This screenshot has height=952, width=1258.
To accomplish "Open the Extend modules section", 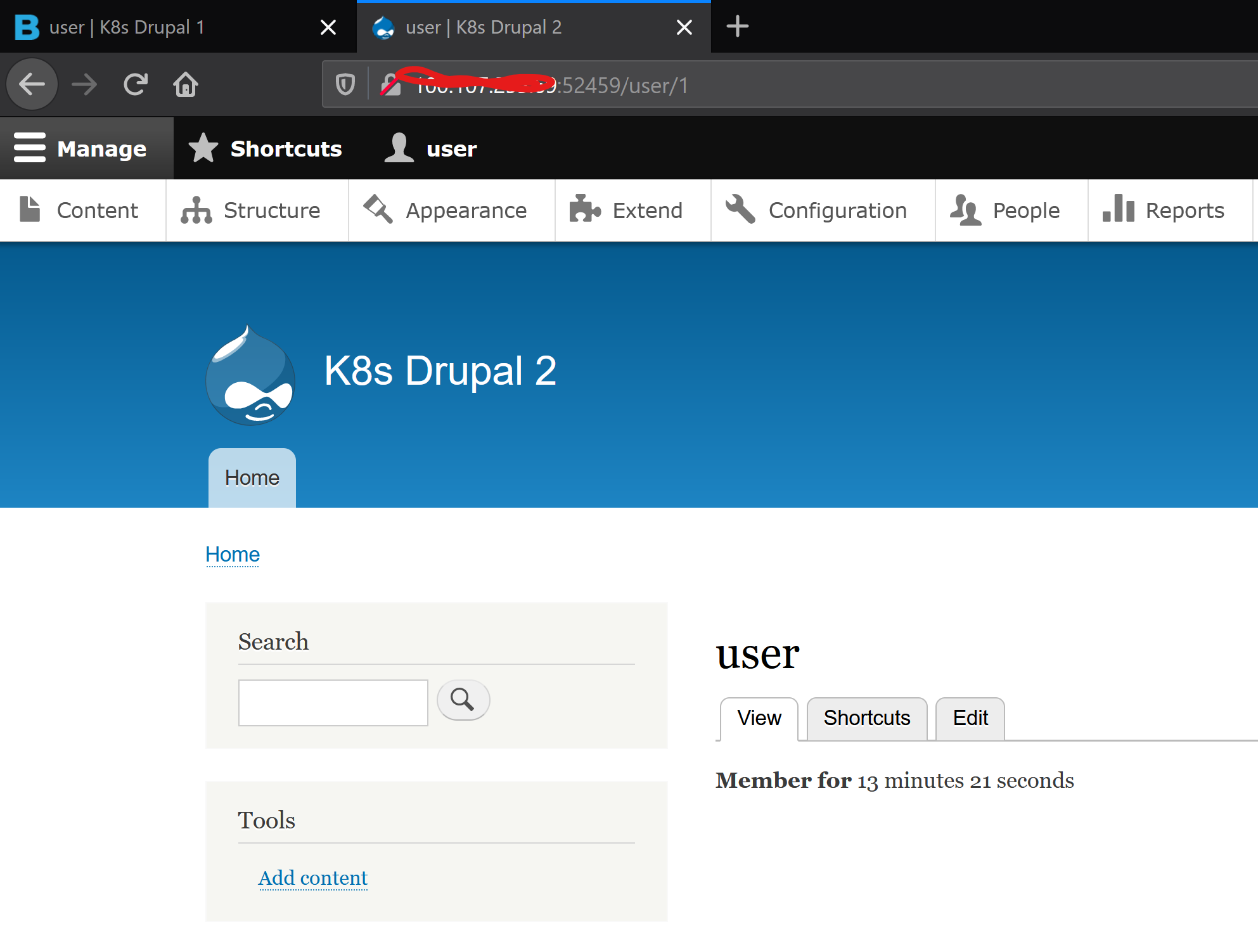I will click(632, 210).
